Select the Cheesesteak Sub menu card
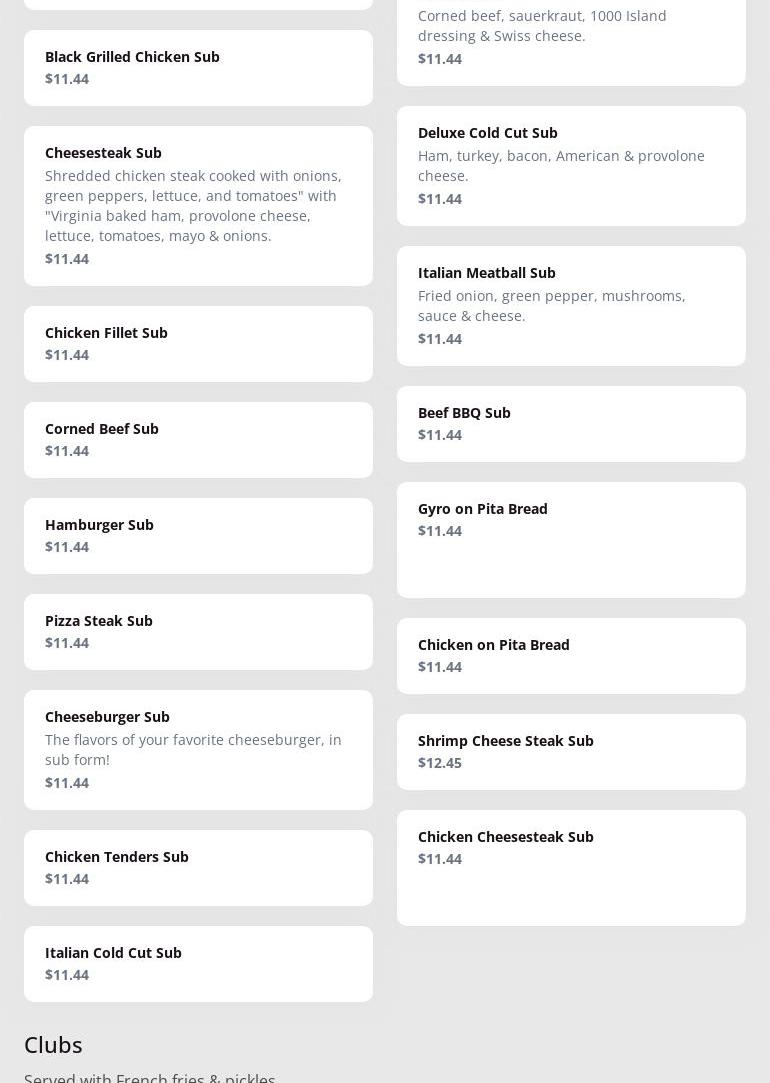Viewport: 770px width, 1083px height. (198, 205)
